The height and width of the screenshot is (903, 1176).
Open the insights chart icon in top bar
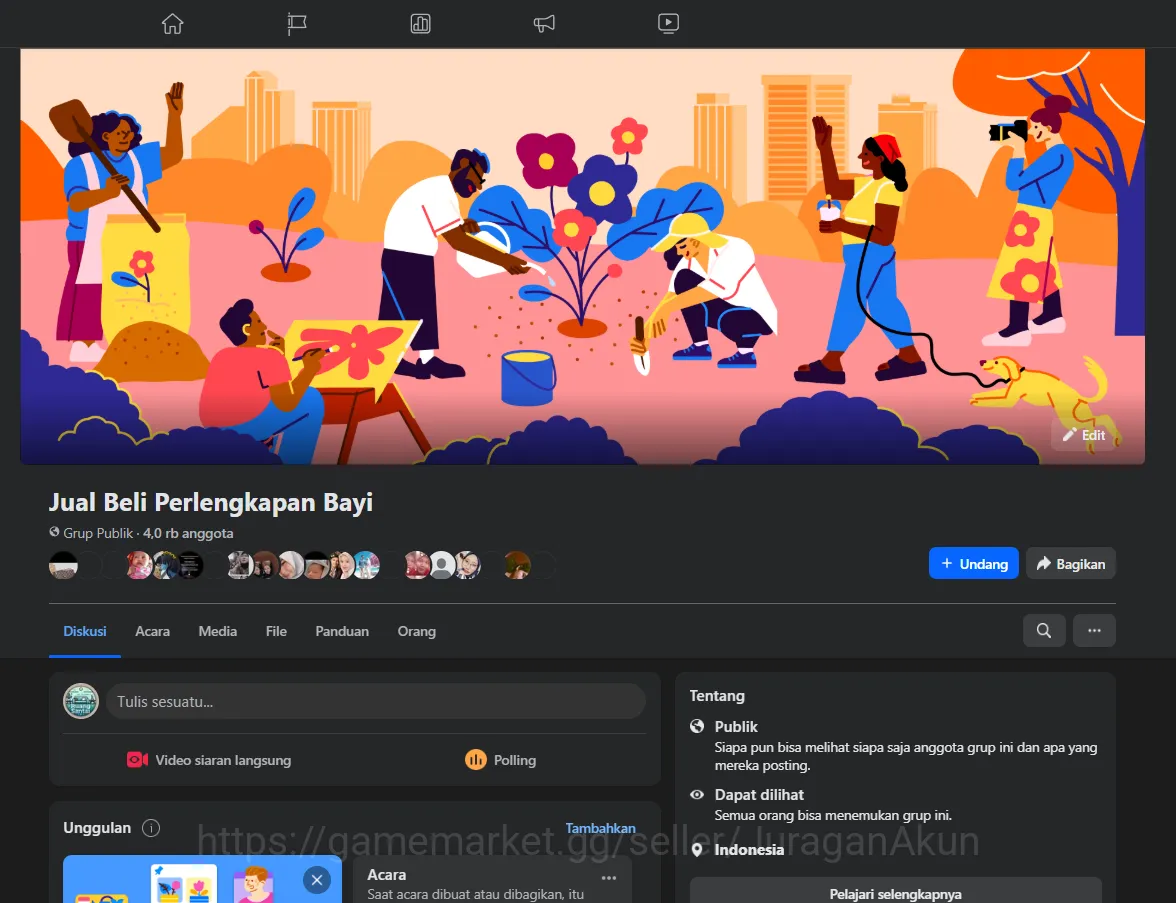[420, 23]
